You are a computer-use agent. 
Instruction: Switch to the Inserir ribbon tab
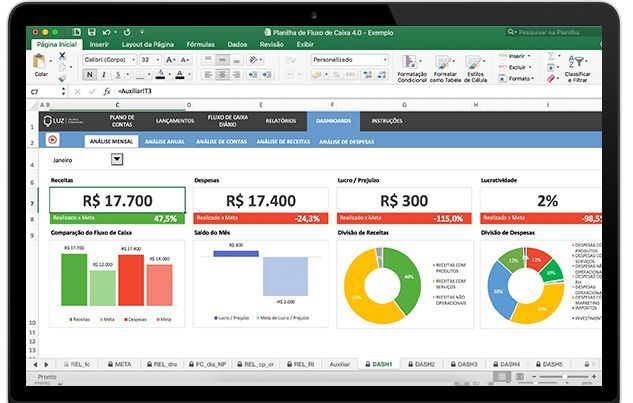click(99, 44)
